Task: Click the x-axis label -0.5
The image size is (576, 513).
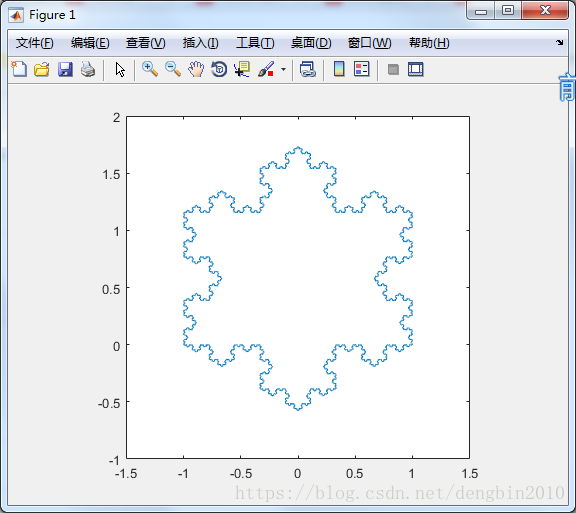Action: 241,474
